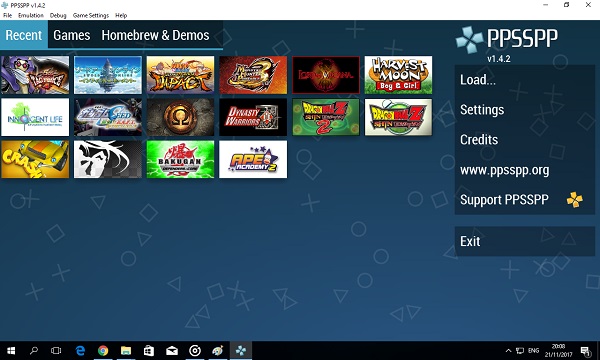Screen dimensions: 600x360
Task: Switch to the Homebrew & Demos tab
Action: 155,35
